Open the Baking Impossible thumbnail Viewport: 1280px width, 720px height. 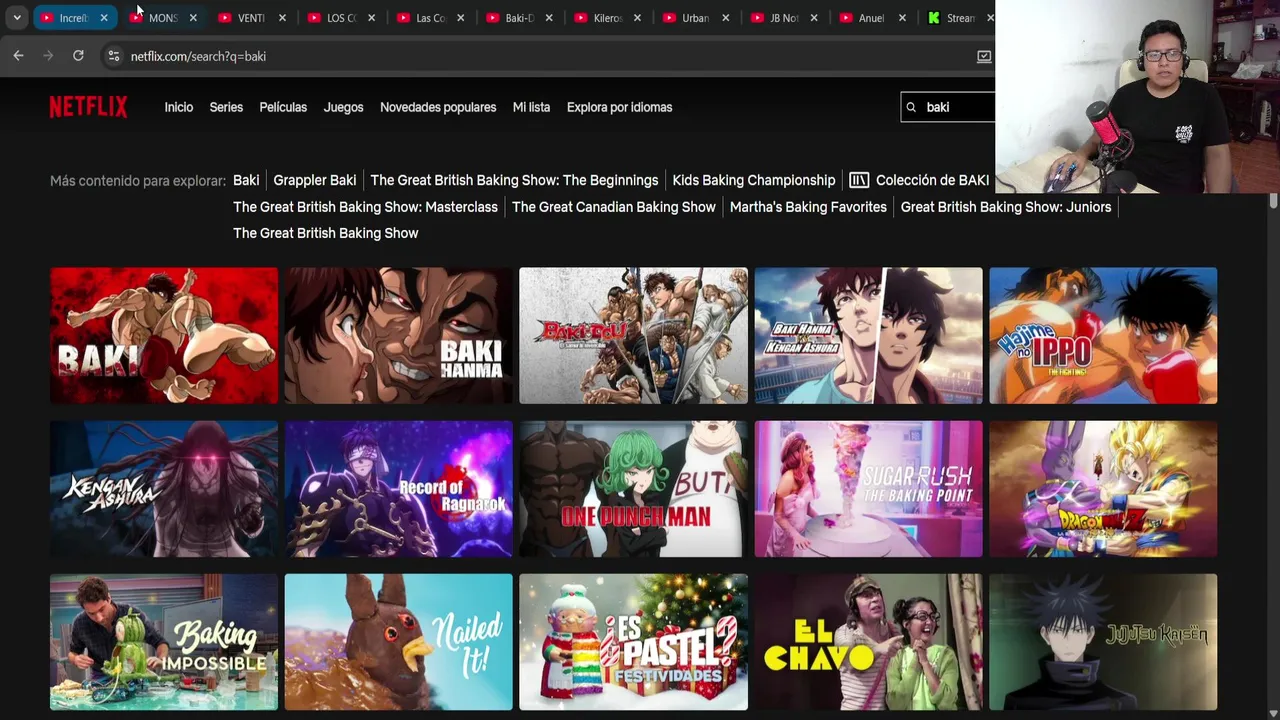click(x=164, y=642)
